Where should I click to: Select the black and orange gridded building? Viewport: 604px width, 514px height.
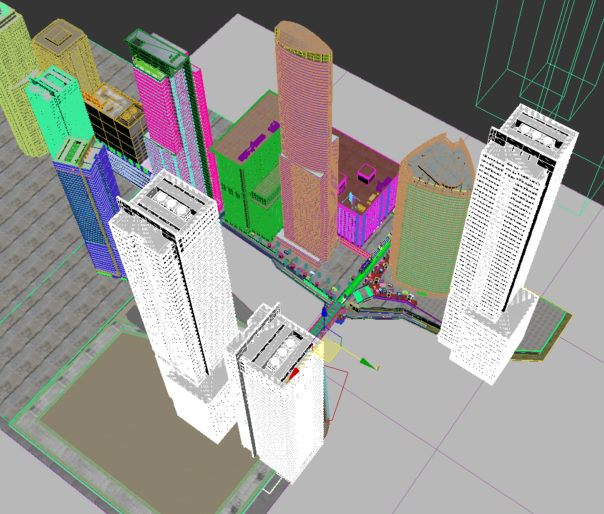click(x=112, y=125)
